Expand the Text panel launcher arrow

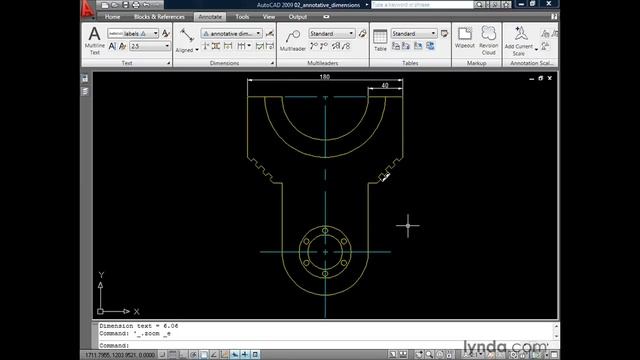click(168, 63)
